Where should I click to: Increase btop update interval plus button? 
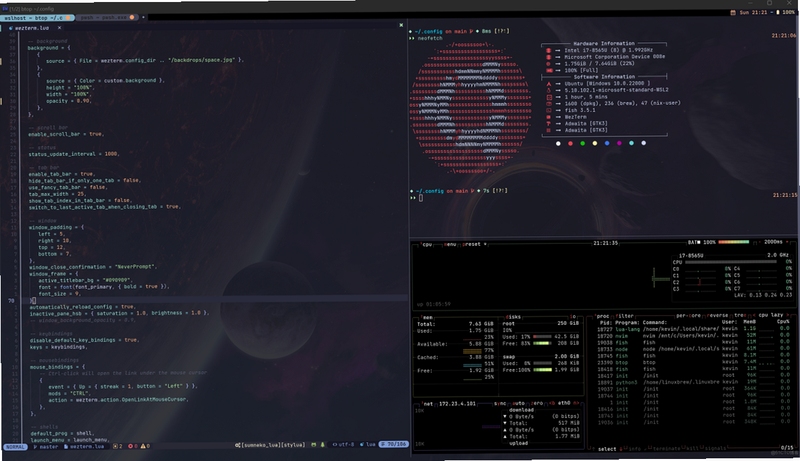point(788,242)
